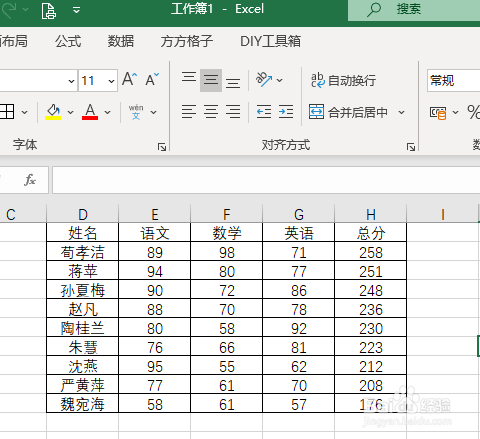
Task: Select column F header
Action: pyautogui.click(x=227, y=214)
